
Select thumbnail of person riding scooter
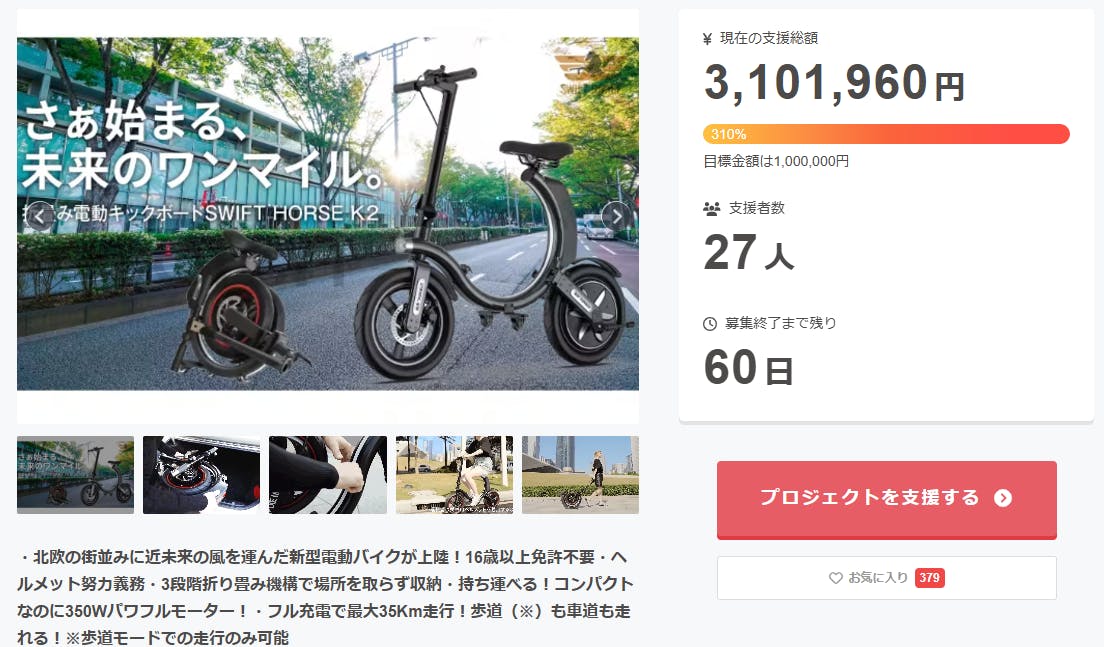point(454,475)
